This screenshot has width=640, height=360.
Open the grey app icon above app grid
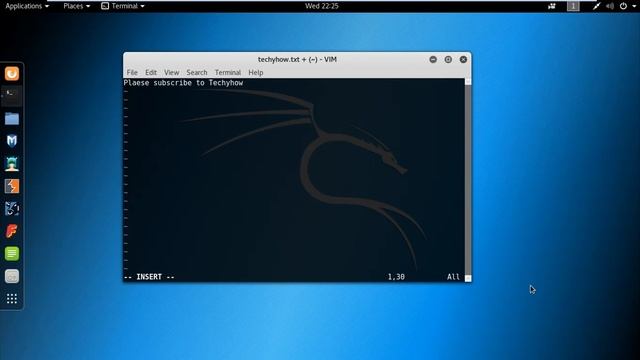pyautogui.click(x=12, y=276)
